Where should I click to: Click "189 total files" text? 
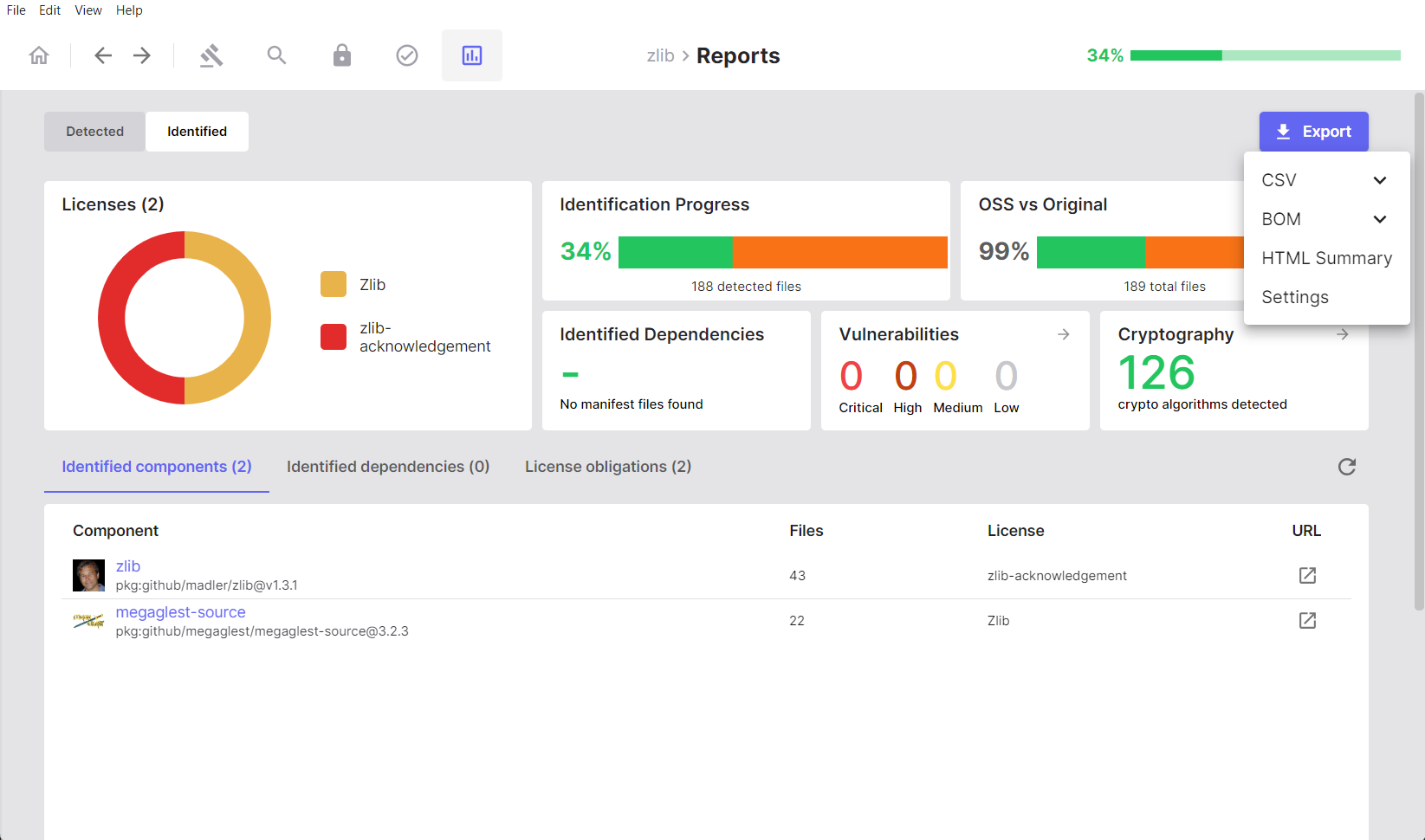pyautogui.click(x=1164, y=287)
